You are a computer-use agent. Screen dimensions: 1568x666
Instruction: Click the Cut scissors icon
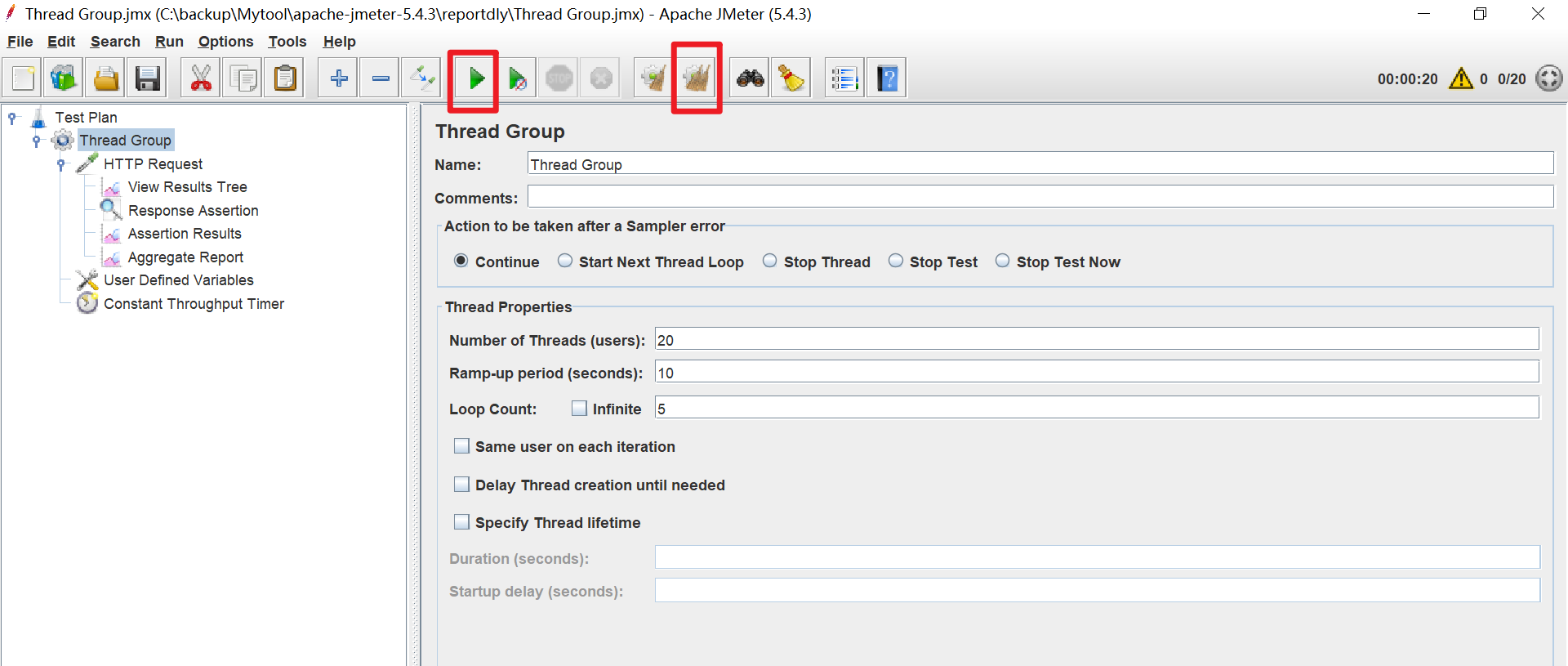pos(201,78)
